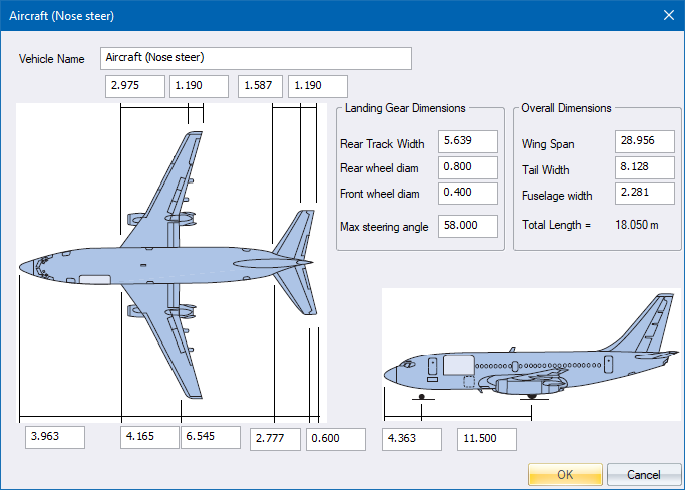Click the top-view aircraft diagram
This screenshot has width=685, height=490.
170,265
